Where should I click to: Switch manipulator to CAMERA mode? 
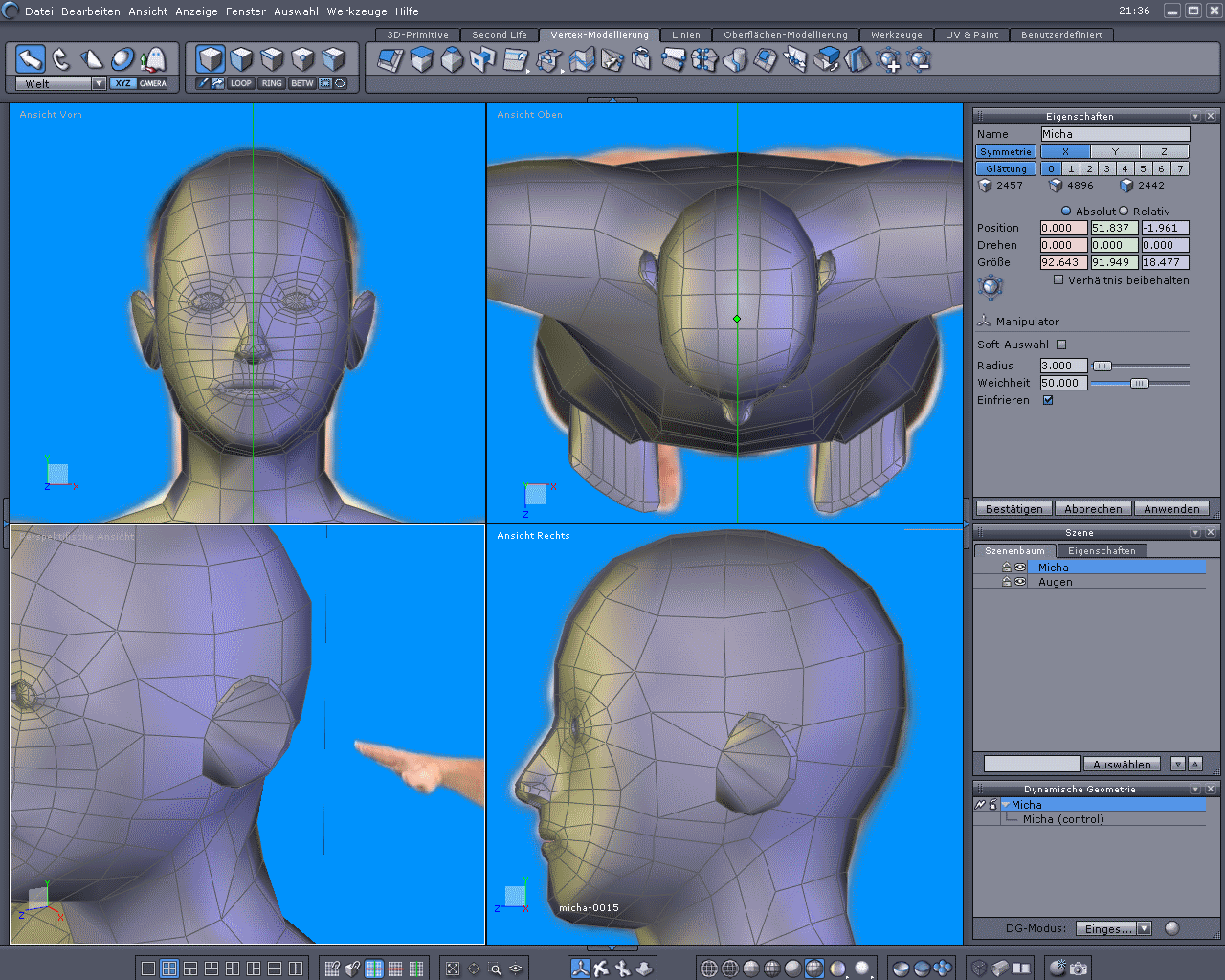(153, 83)
